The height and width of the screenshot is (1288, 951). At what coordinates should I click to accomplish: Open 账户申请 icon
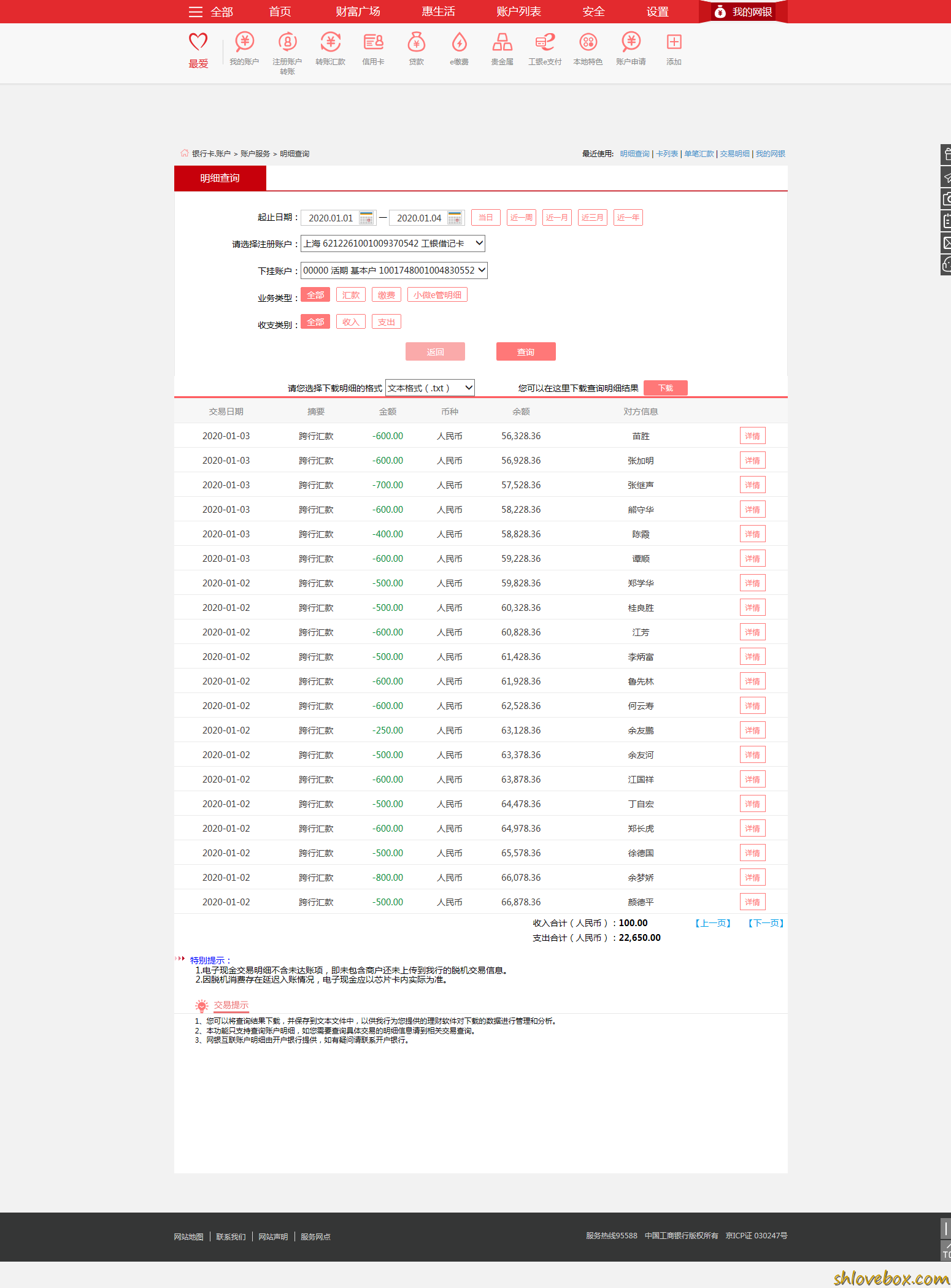click(631, 42)
